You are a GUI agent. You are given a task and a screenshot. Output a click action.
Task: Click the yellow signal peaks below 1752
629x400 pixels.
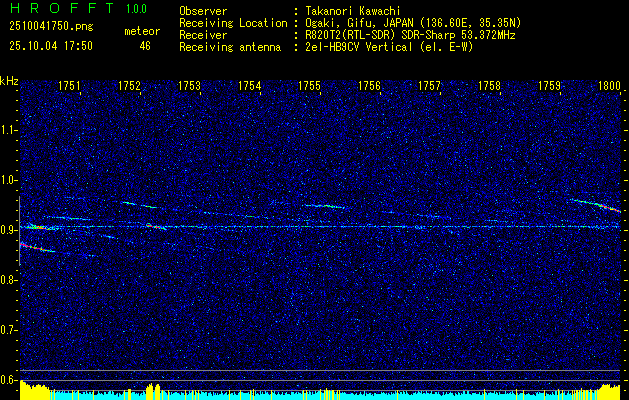coord(153,391)
